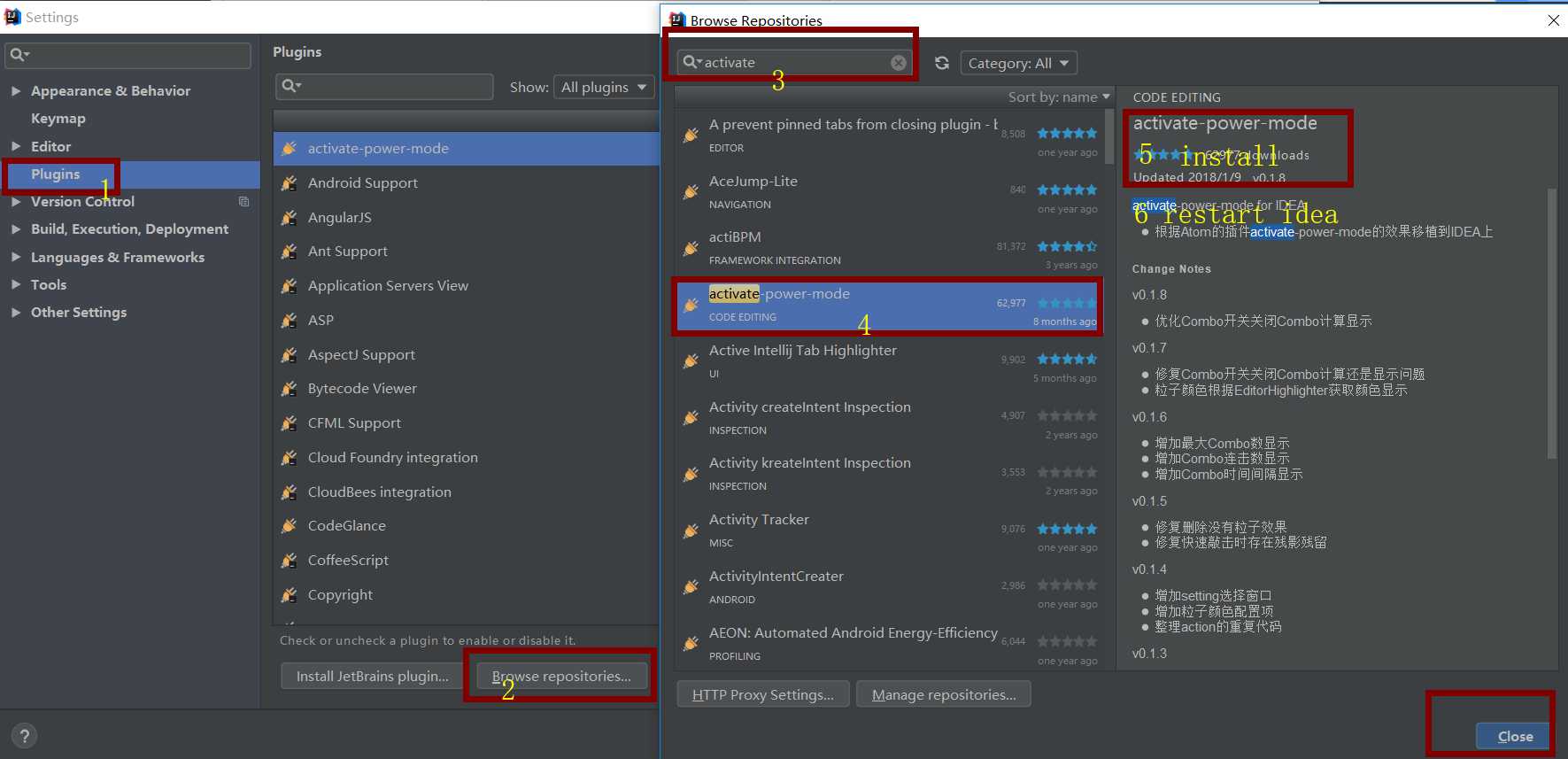The height and width of the screenshot is (759, 1568).
Task: Click the help question mark button
Action: click(25, 736)
